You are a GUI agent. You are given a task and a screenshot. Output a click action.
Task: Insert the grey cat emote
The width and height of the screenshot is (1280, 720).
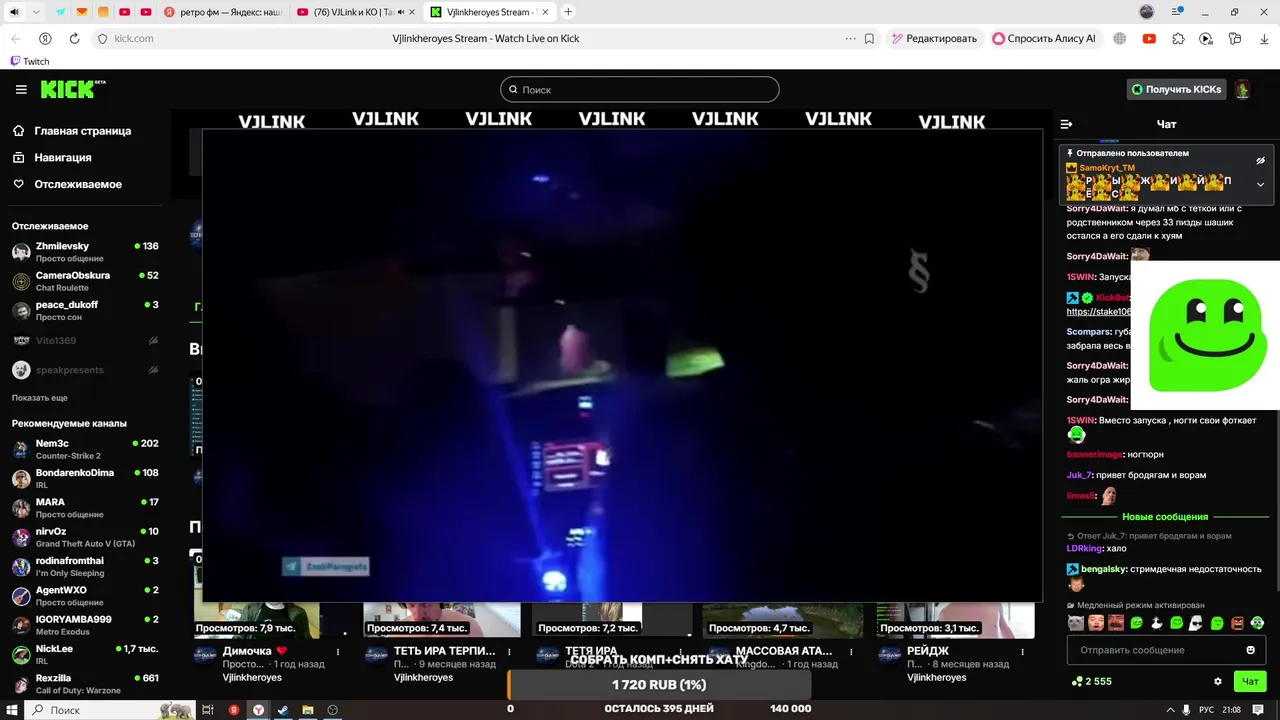(1075, 623)
